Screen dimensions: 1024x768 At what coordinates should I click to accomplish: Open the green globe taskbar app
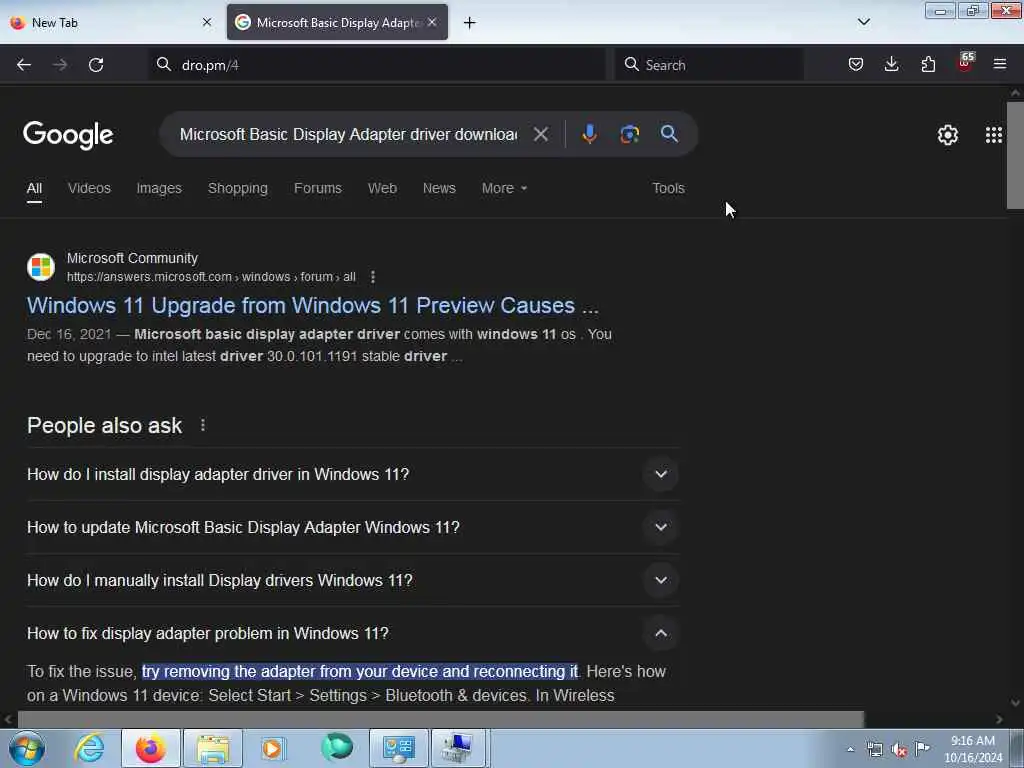pyautogui.click(x=337, y=747)
